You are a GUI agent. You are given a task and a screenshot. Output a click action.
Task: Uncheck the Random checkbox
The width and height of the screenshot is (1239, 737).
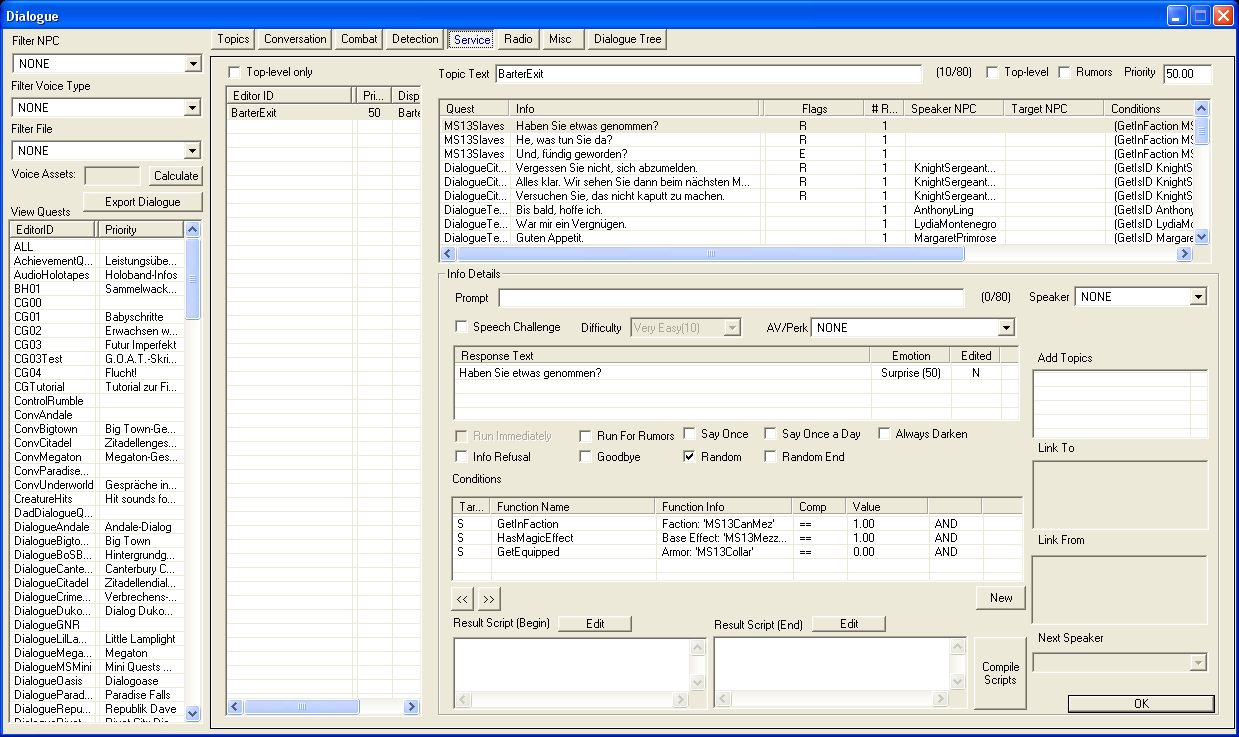tap(690, 457)
